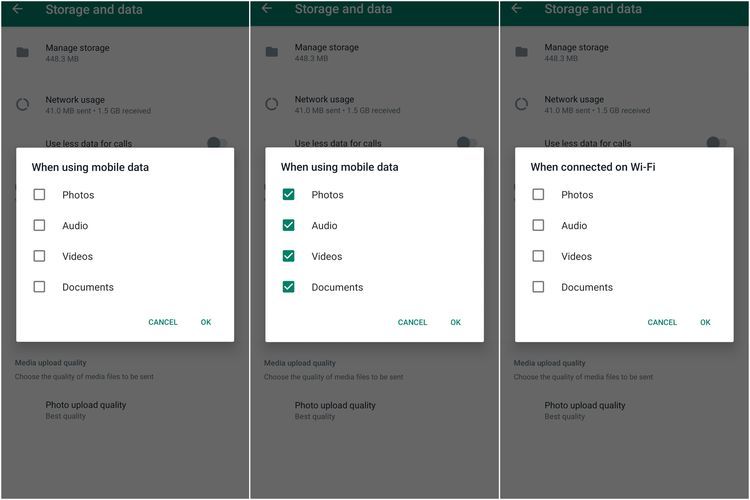Confirm OK in the left mobile data dialog
750x500 pixels.
point(206,322)
